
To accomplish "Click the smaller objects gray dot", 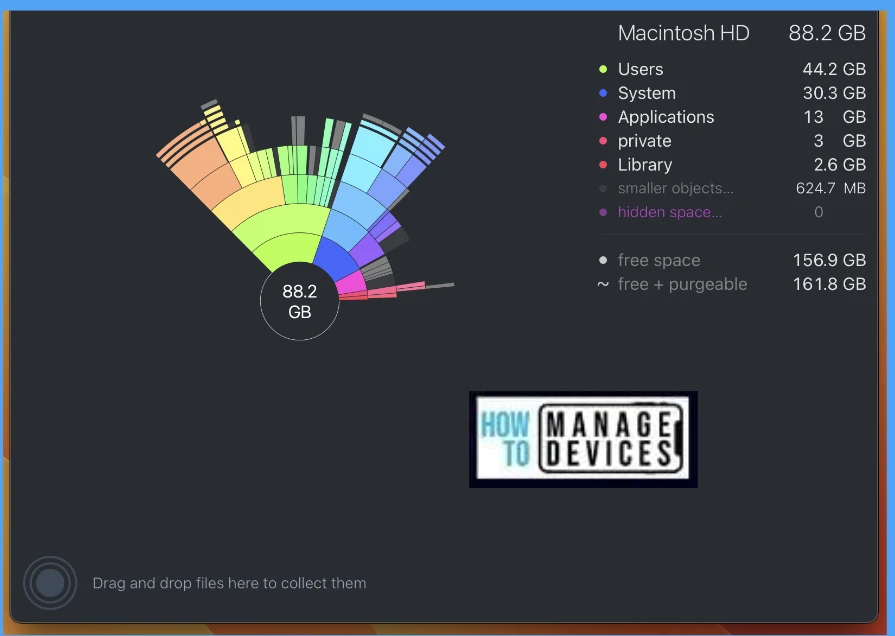I will (603, 188).
